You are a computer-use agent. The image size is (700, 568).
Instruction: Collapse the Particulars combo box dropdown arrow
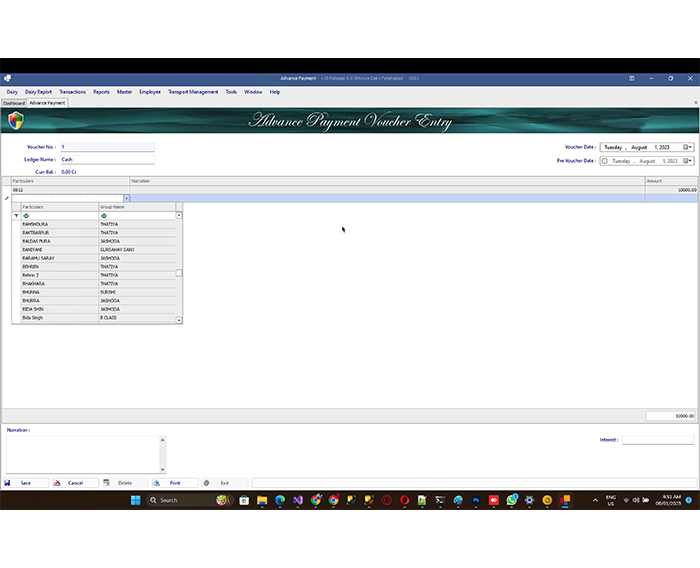pyautogui.click(x=126, y=198)
